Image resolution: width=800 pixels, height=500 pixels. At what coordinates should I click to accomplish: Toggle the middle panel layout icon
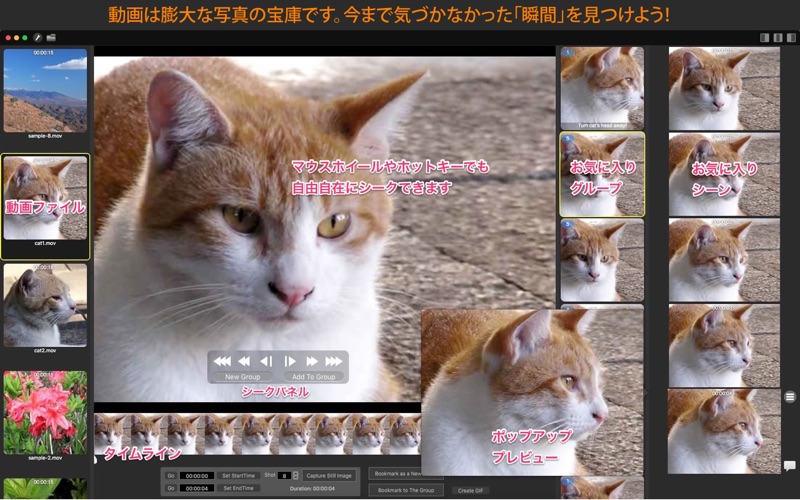pyautogui.click(x=778, y=38)
